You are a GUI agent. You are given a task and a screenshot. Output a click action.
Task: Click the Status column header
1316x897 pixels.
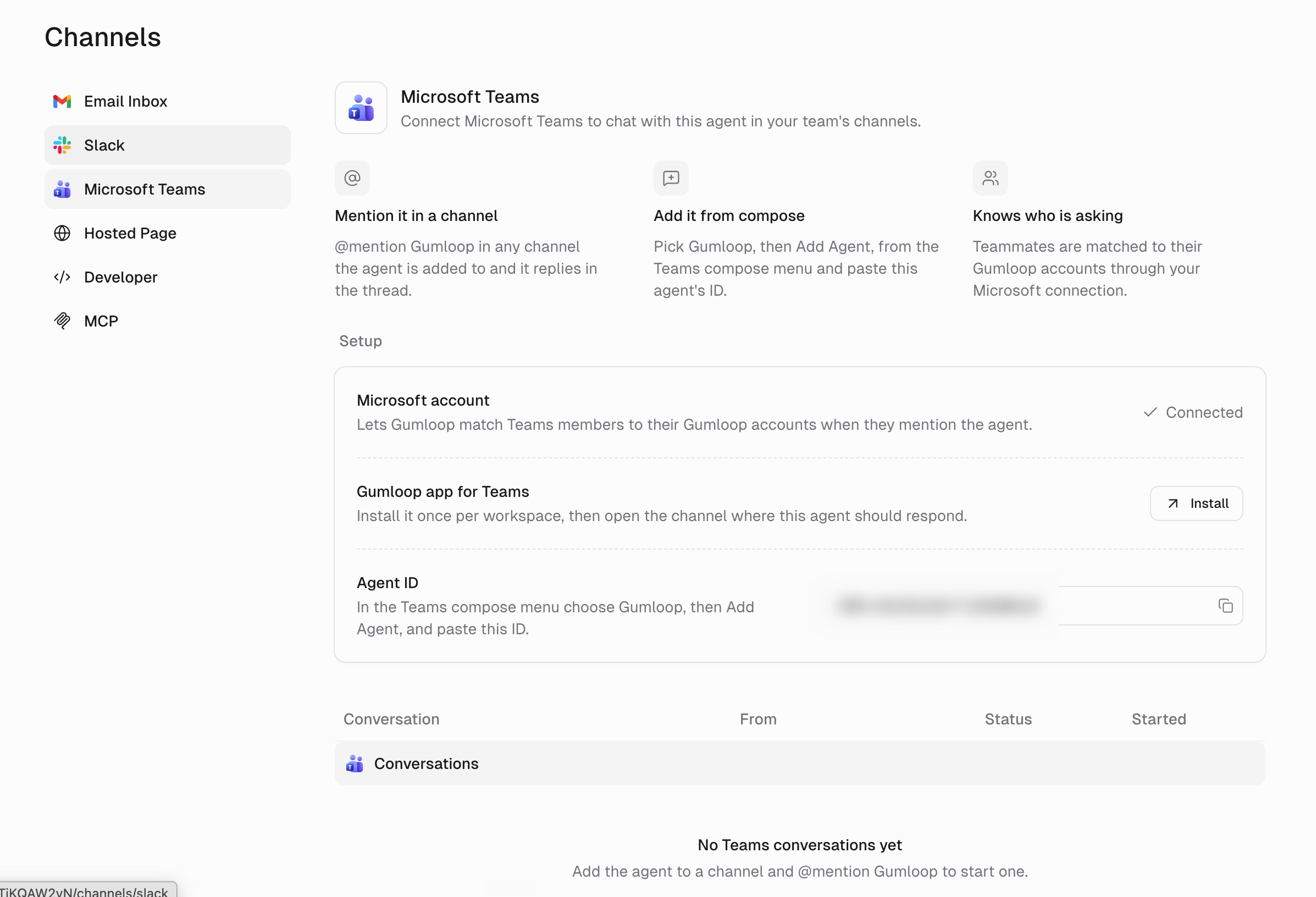pos(1009,719)
